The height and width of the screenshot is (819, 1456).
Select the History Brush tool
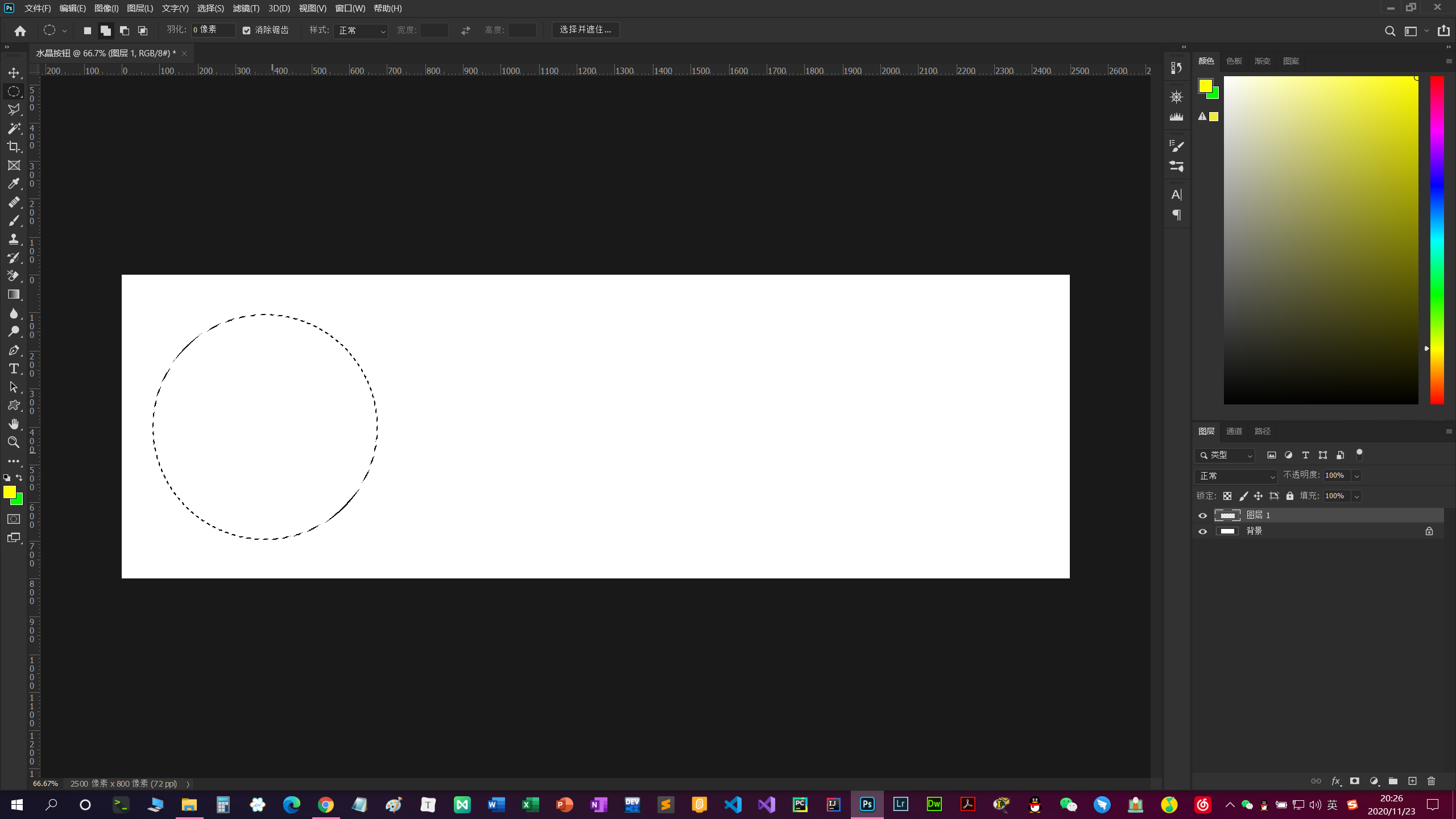[x=14, y=258]
